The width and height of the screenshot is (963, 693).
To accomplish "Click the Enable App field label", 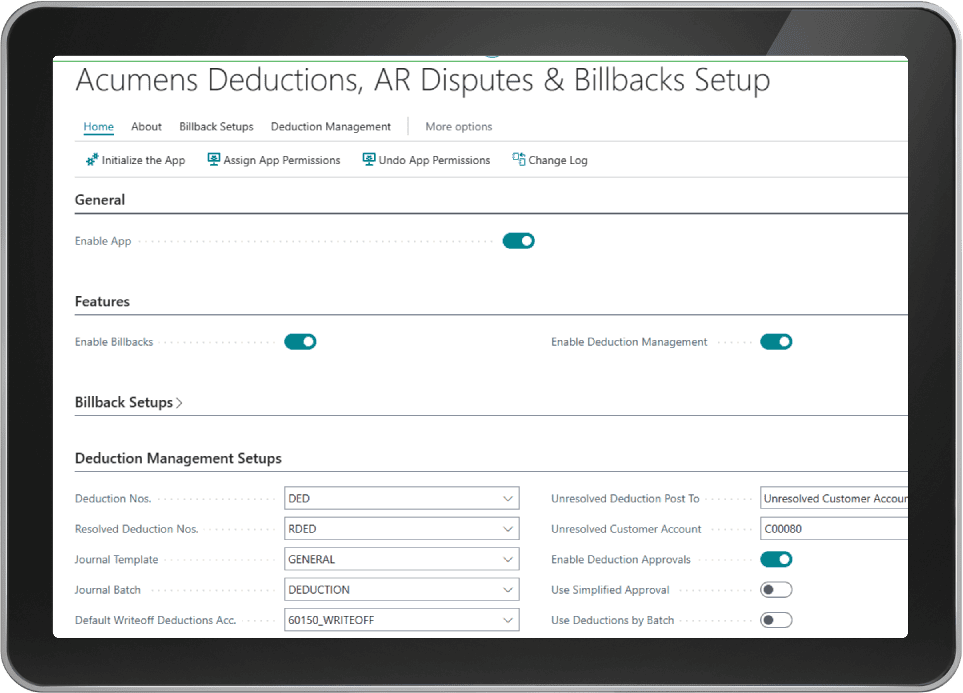I will click(103, 241).
